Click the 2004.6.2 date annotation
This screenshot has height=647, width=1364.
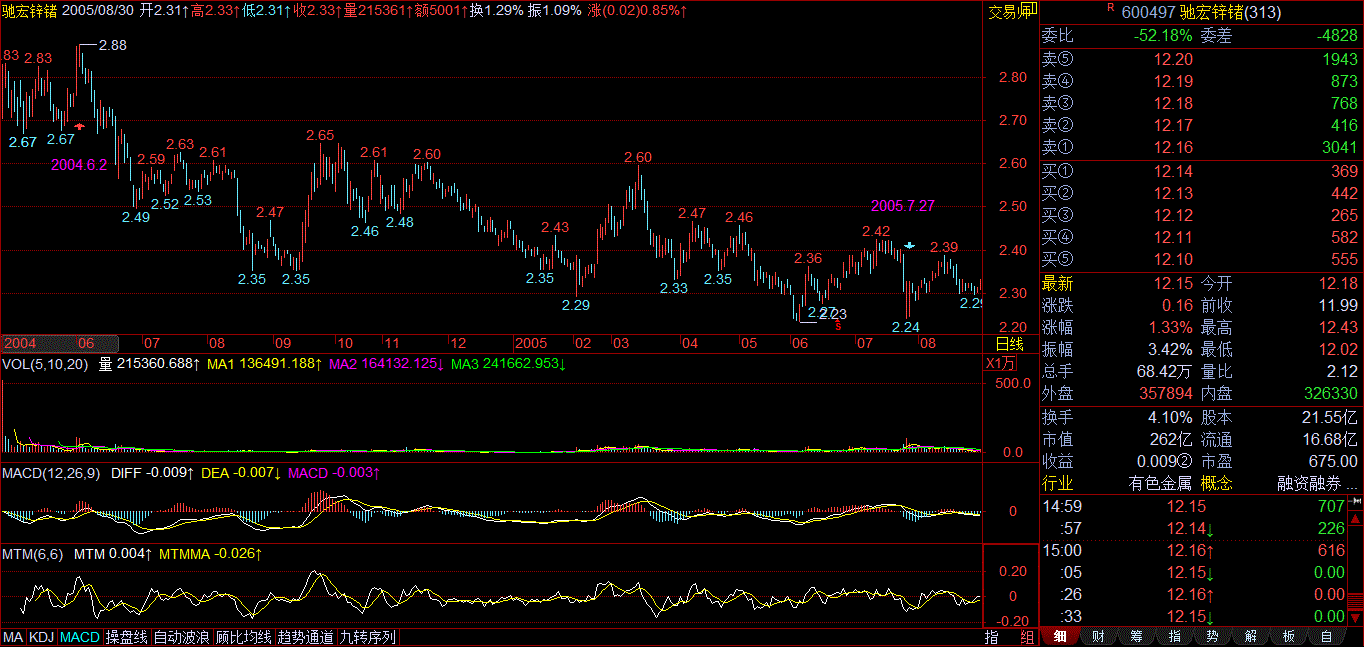80,164
